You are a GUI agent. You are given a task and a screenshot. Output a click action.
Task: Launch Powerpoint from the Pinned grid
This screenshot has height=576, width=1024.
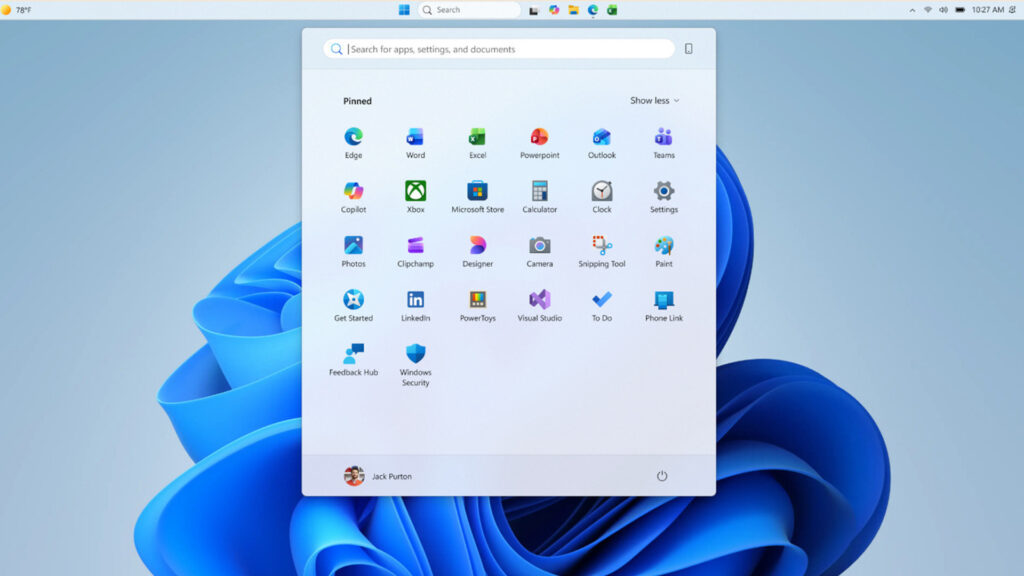[x=539, y=143]
